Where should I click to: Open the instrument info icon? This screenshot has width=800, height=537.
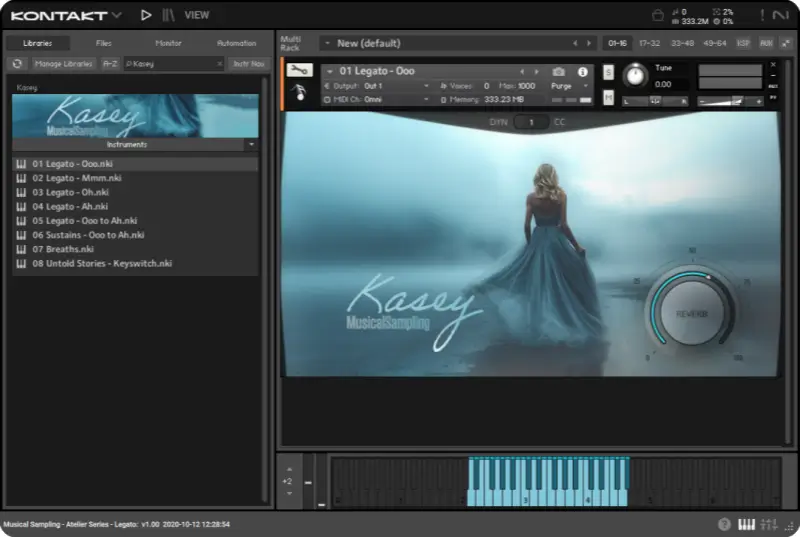[x=582, y=72]
